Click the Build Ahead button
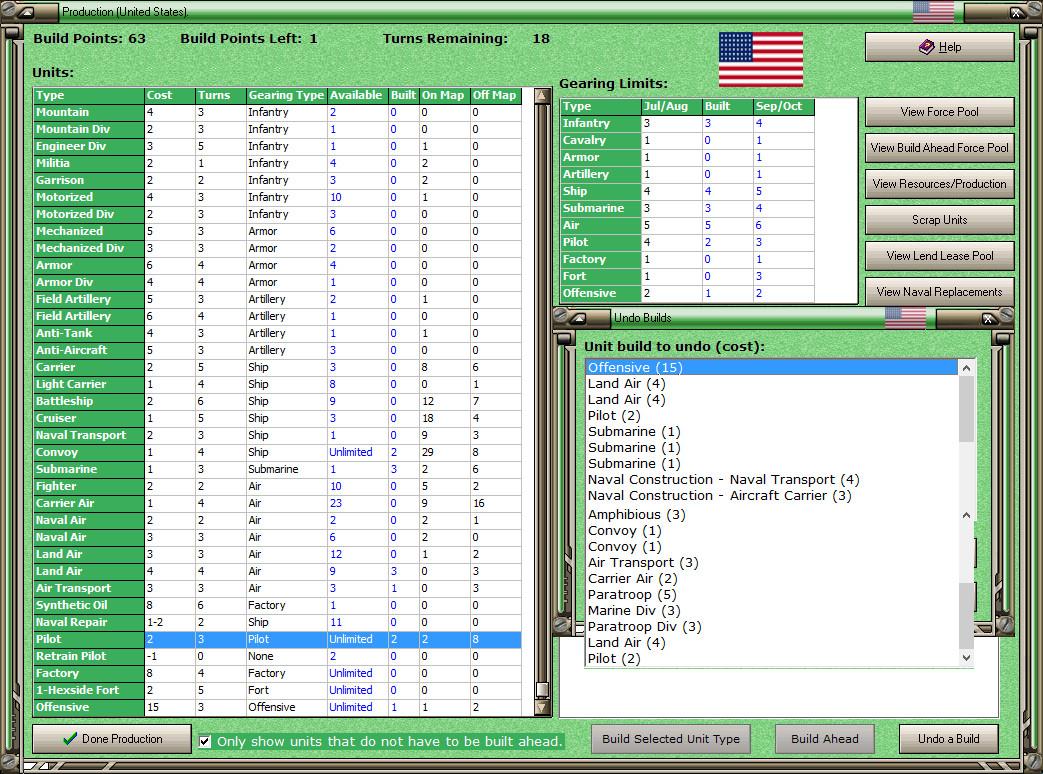The image size is (1043, 774). (x=824, y=739)
